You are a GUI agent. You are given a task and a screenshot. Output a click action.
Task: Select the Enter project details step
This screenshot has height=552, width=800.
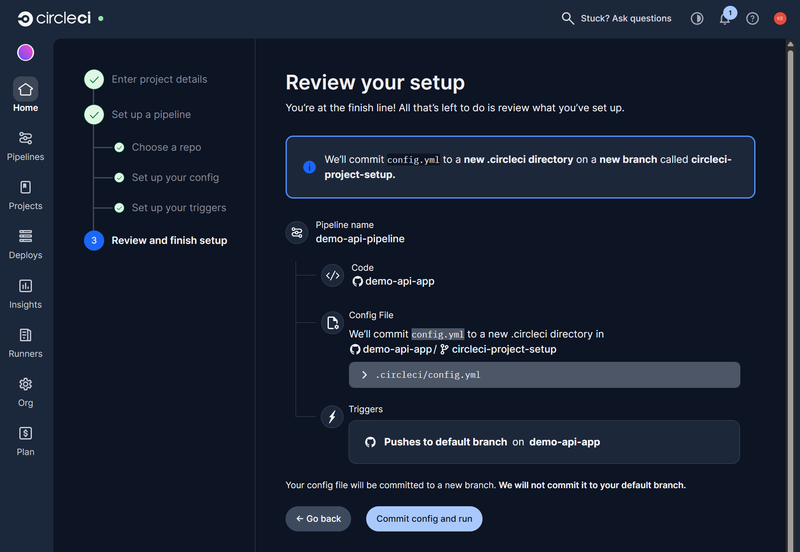[x=159, y=79]
